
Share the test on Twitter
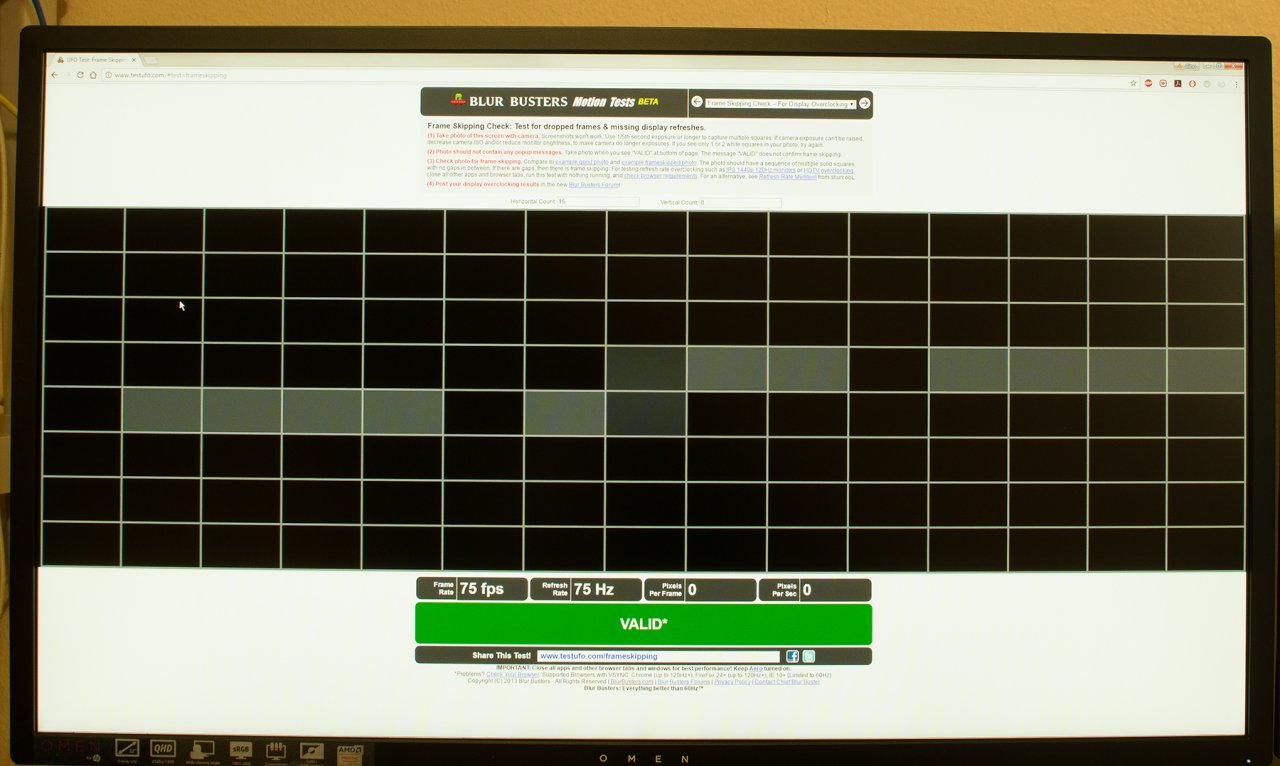[809, 656]
